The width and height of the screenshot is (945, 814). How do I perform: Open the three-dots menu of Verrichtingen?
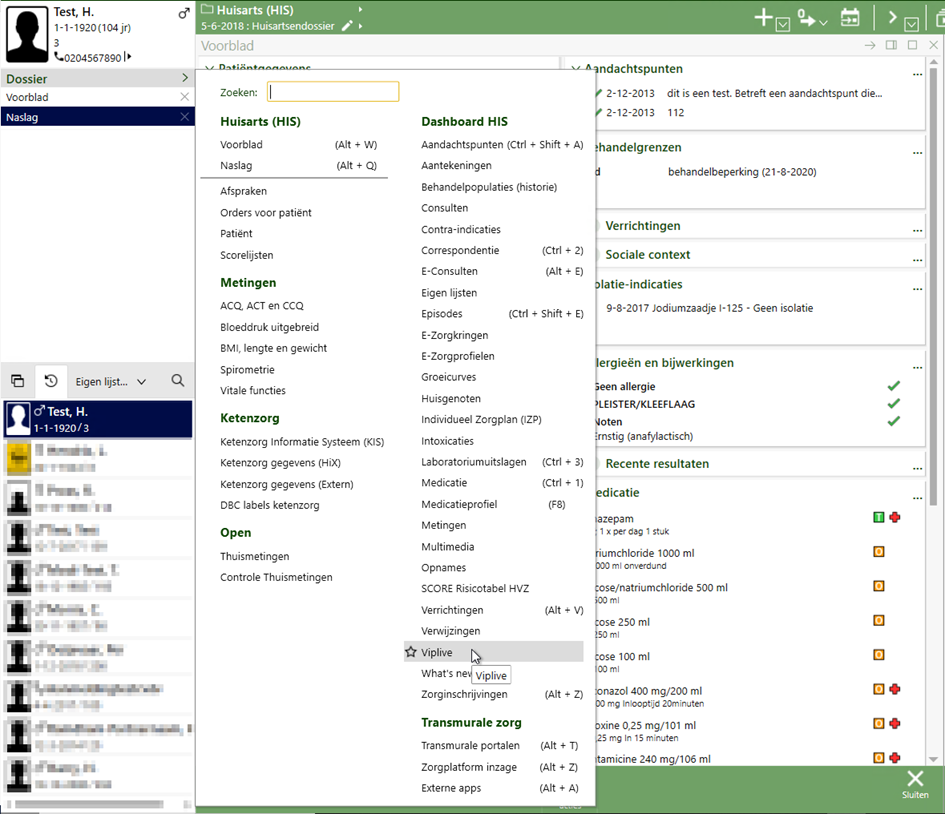click(917, 230)
